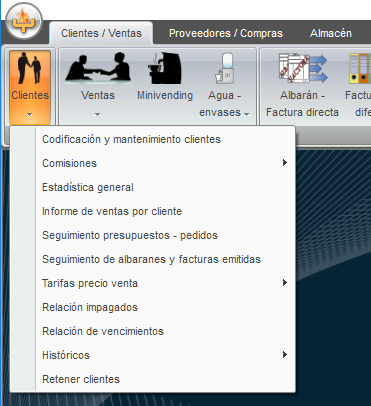Image resolution: width=371 pixels, height=406 pixels.
Task: Select Seguimiento presupuestos - pedidos
Action: 153,235
